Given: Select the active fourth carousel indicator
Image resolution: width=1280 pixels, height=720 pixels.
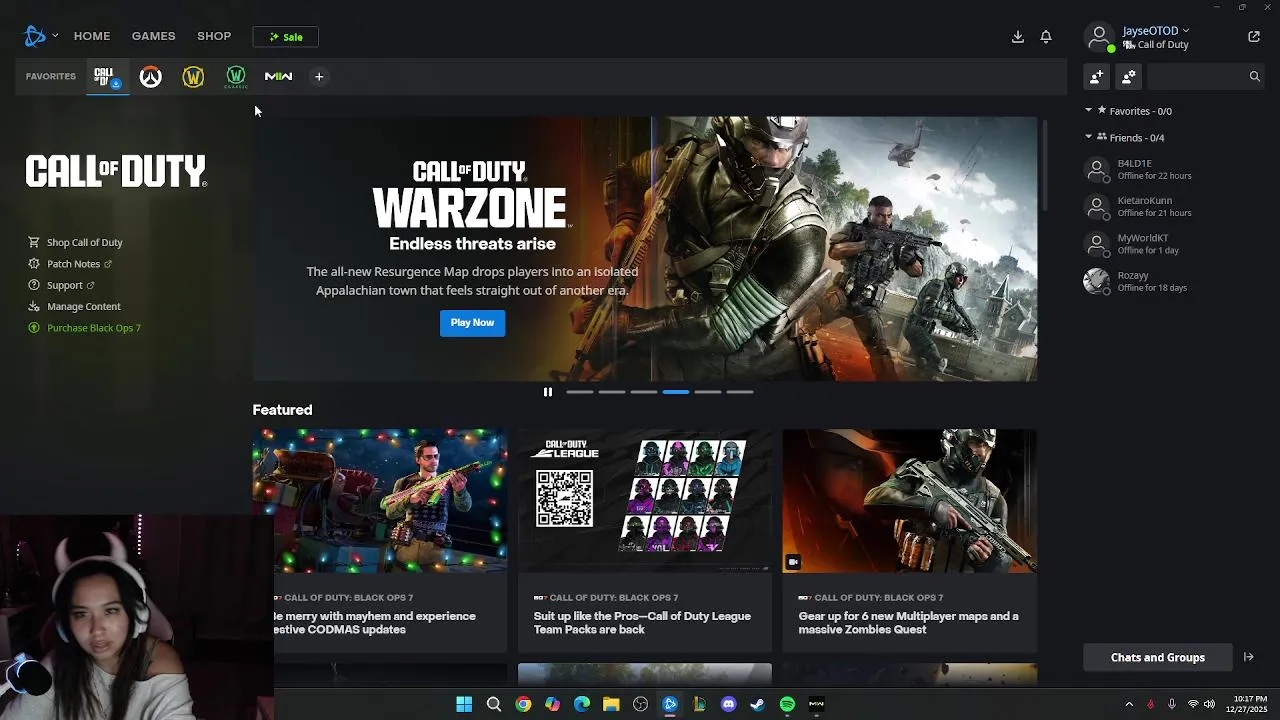Looking at the screenshot, I should pyautogui.click(x=676, y=392).
